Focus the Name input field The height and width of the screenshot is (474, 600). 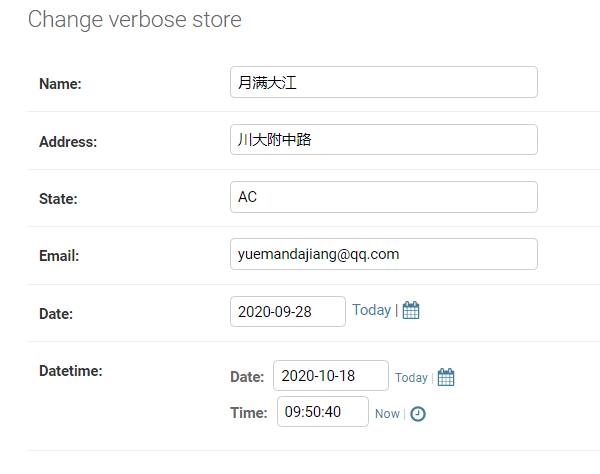pos(384,82)
